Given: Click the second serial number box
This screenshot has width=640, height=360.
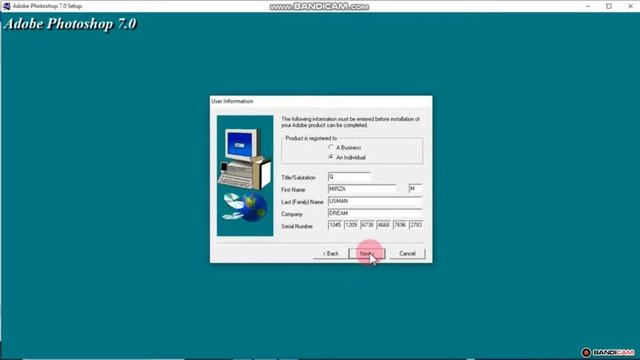Looking at the screenshot, I should coord(351,225).
